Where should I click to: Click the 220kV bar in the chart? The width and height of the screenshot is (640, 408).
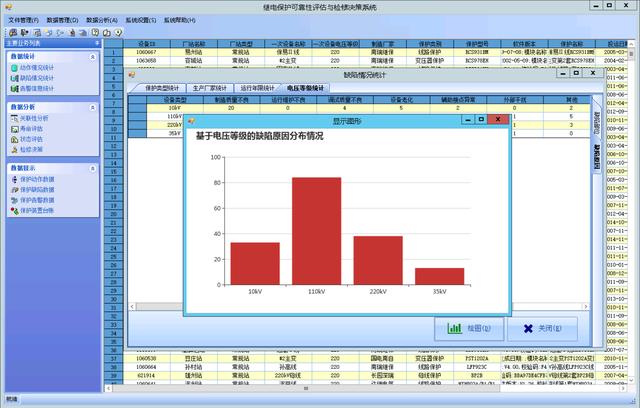point(378,260)
